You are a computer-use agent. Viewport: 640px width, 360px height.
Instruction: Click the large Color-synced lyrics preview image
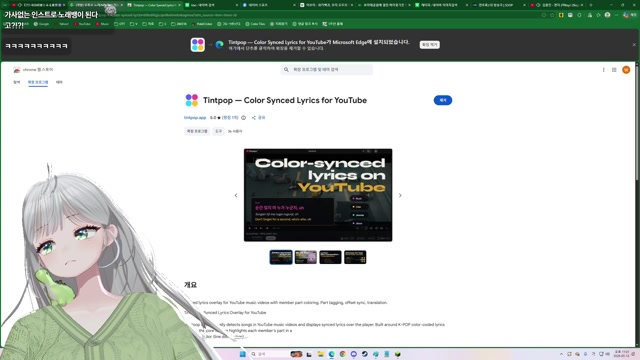[318, 195]
